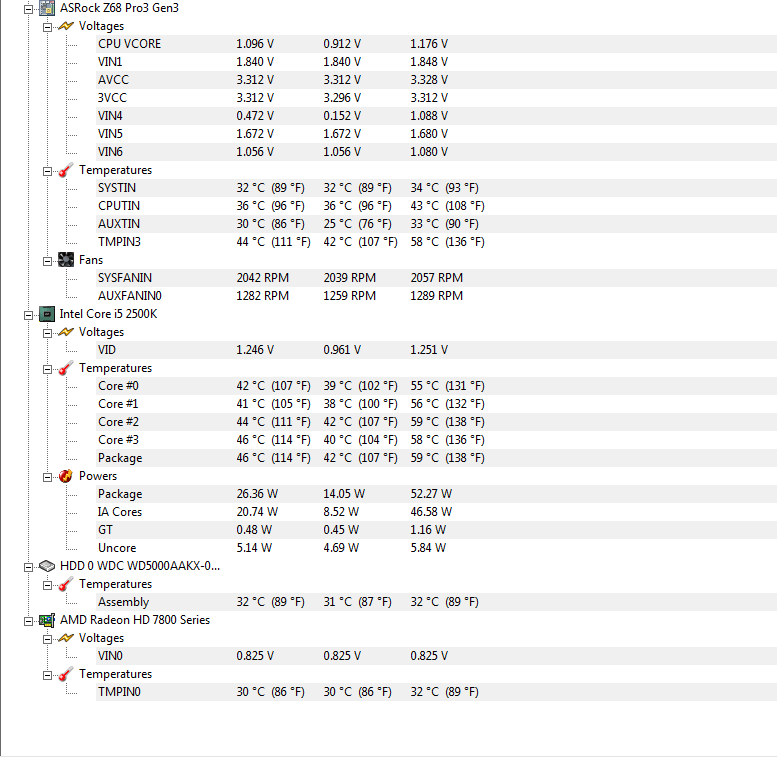Click the Voltages lightning icon under AMD Radeon
Image resolution: width=777 pixels, height=758 pixels.
click(66, 638)
